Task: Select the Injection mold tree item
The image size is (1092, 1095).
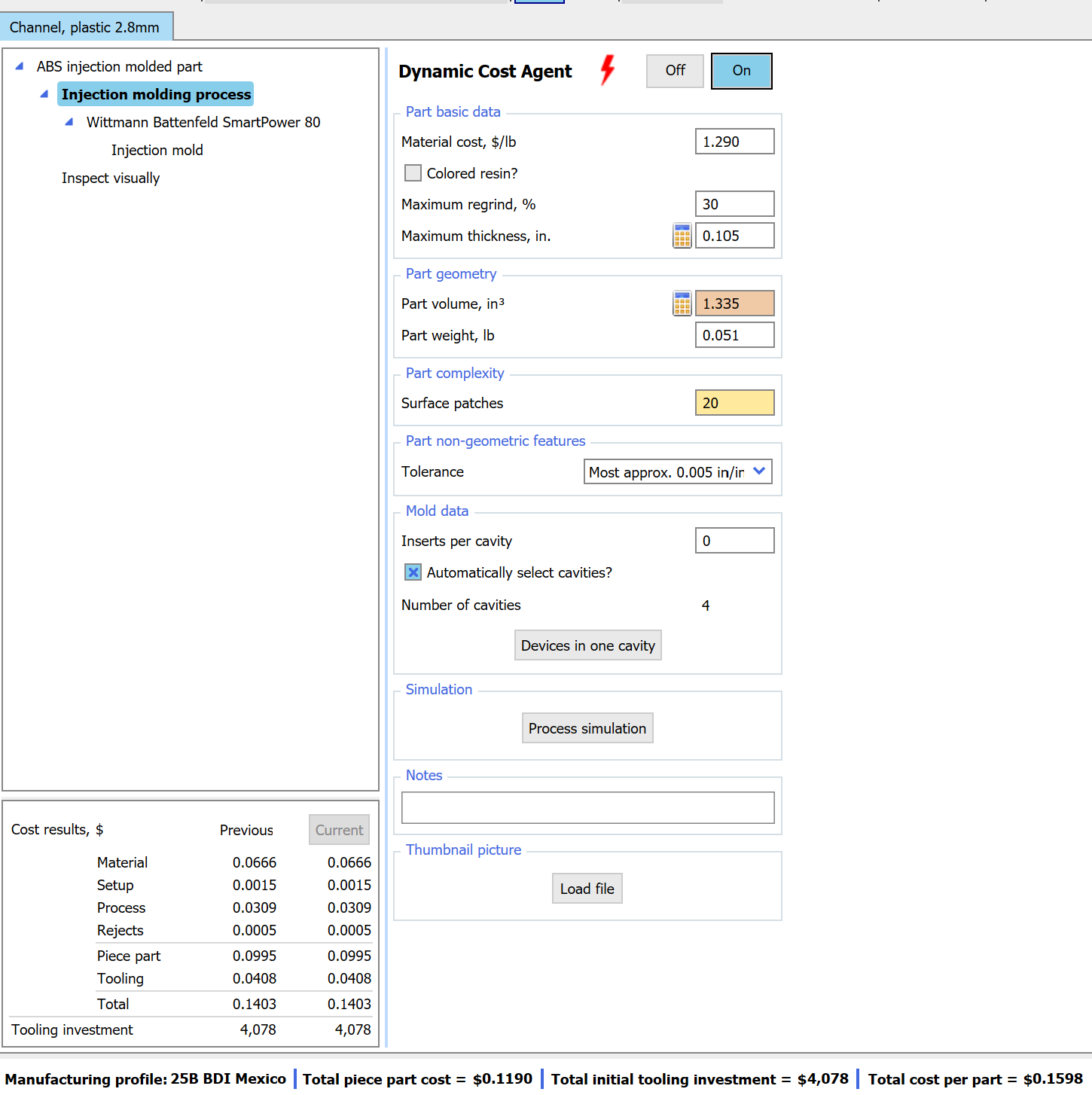Action: [157, 149]
